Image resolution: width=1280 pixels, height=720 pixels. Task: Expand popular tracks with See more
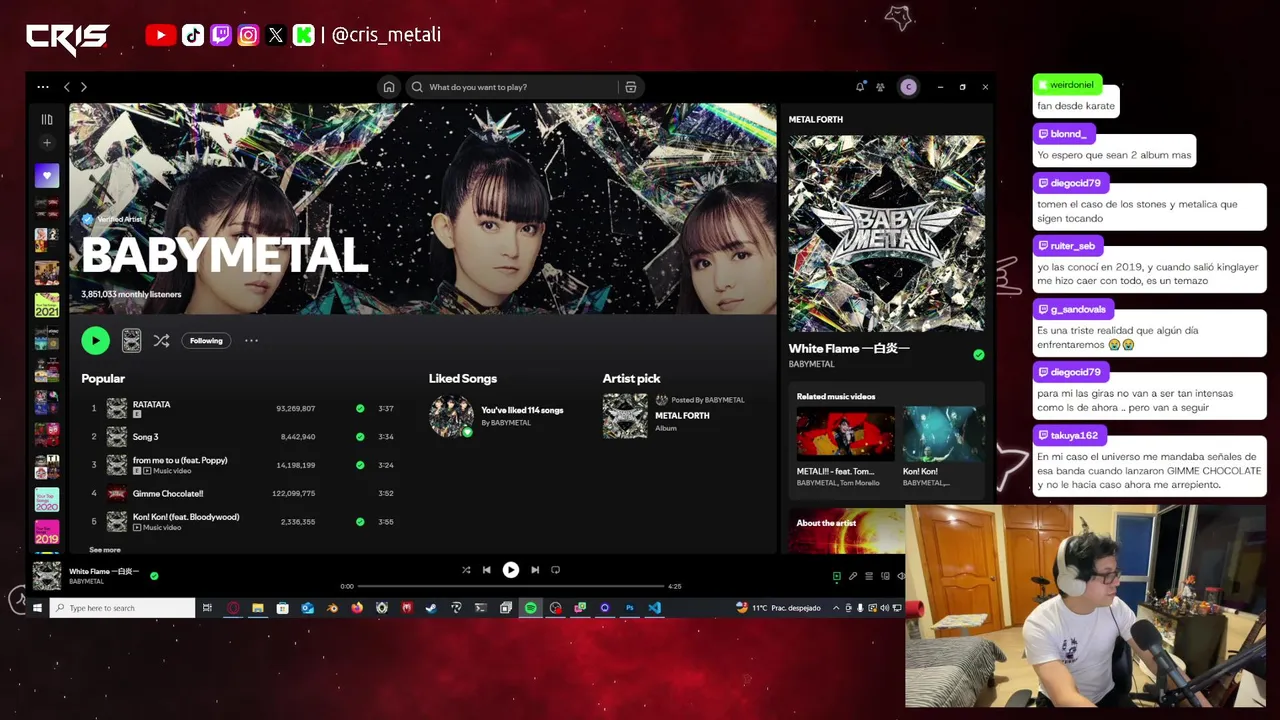[105, 550]
